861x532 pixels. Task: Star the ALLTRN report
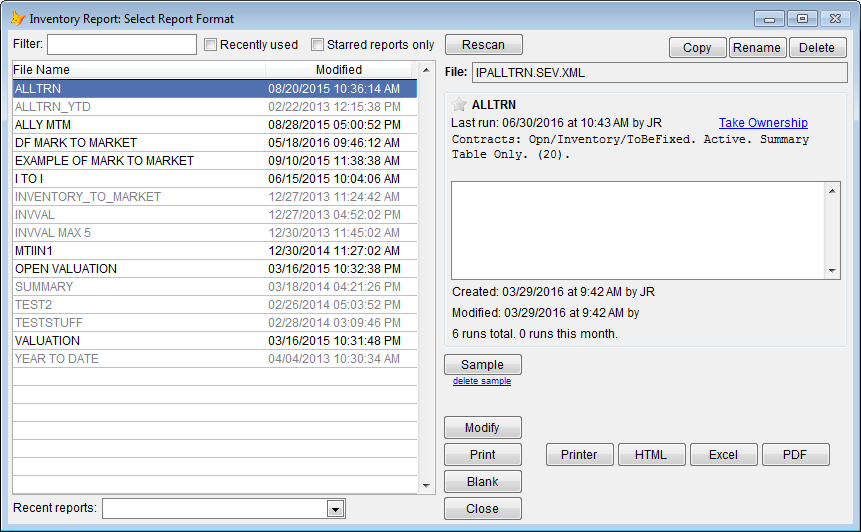pyautogui.click(x=459, y=104)
